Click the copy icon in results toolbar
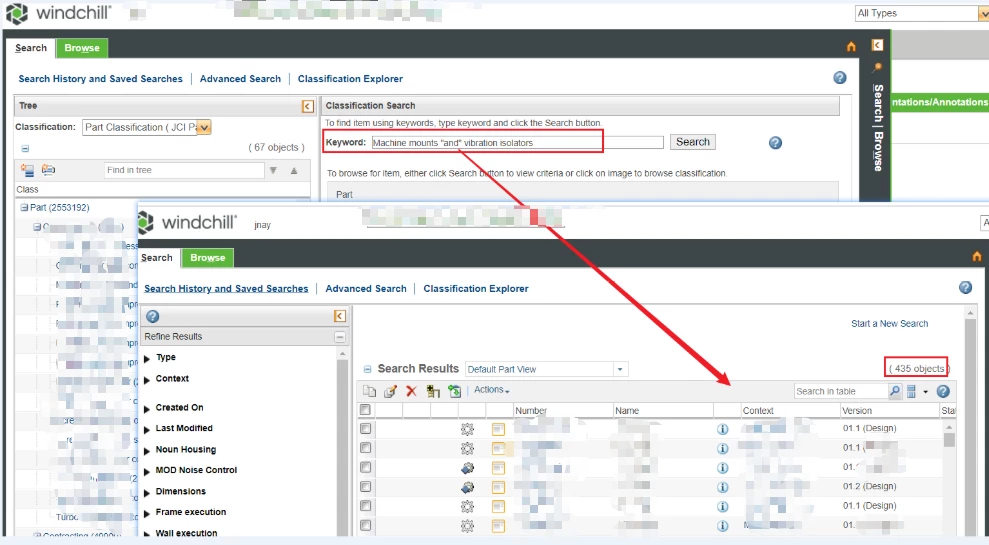Screen dimensions: 989x545 click(370, 391)
